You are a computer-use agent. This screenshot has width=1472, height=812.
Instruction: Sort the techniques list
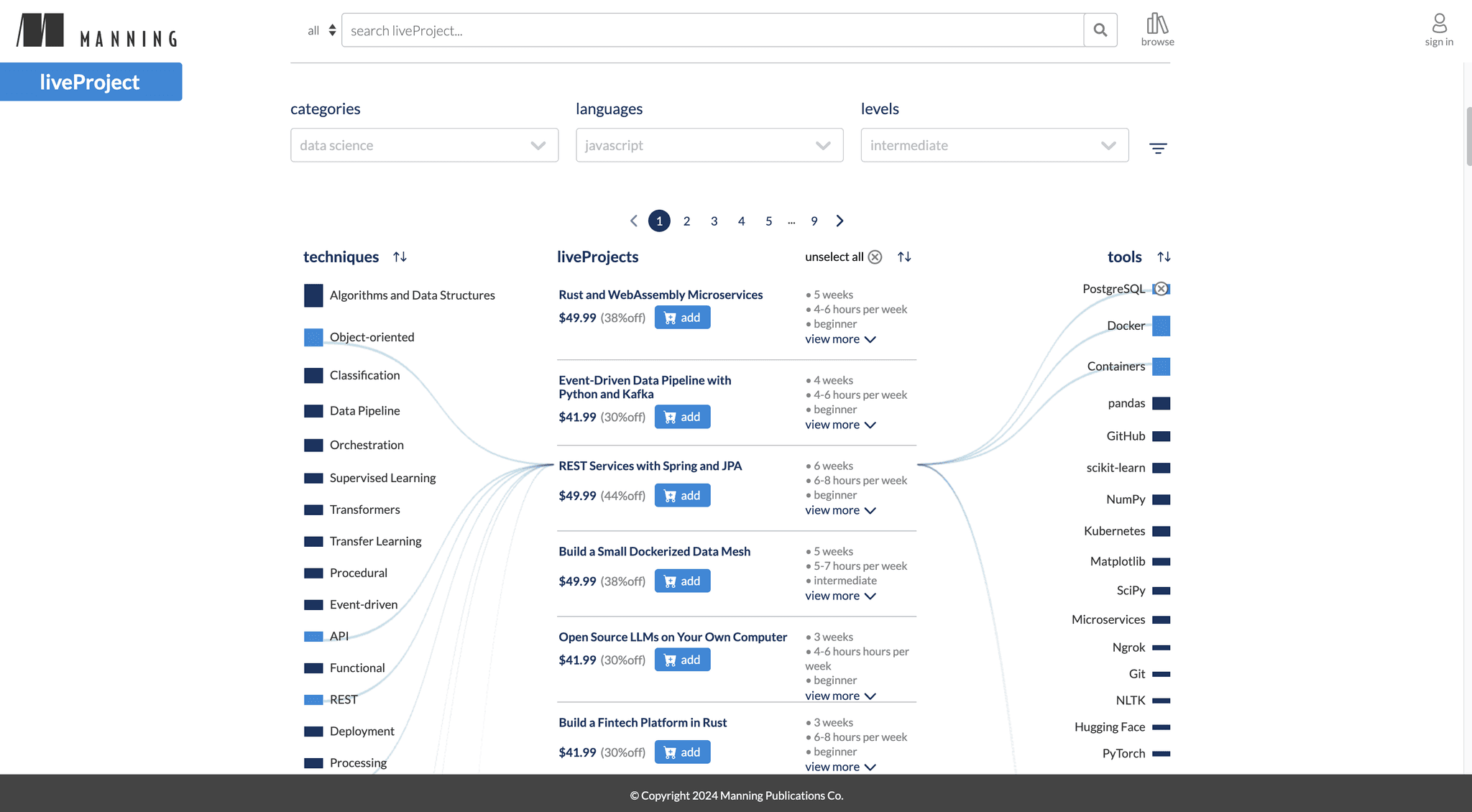pos(400,257)
